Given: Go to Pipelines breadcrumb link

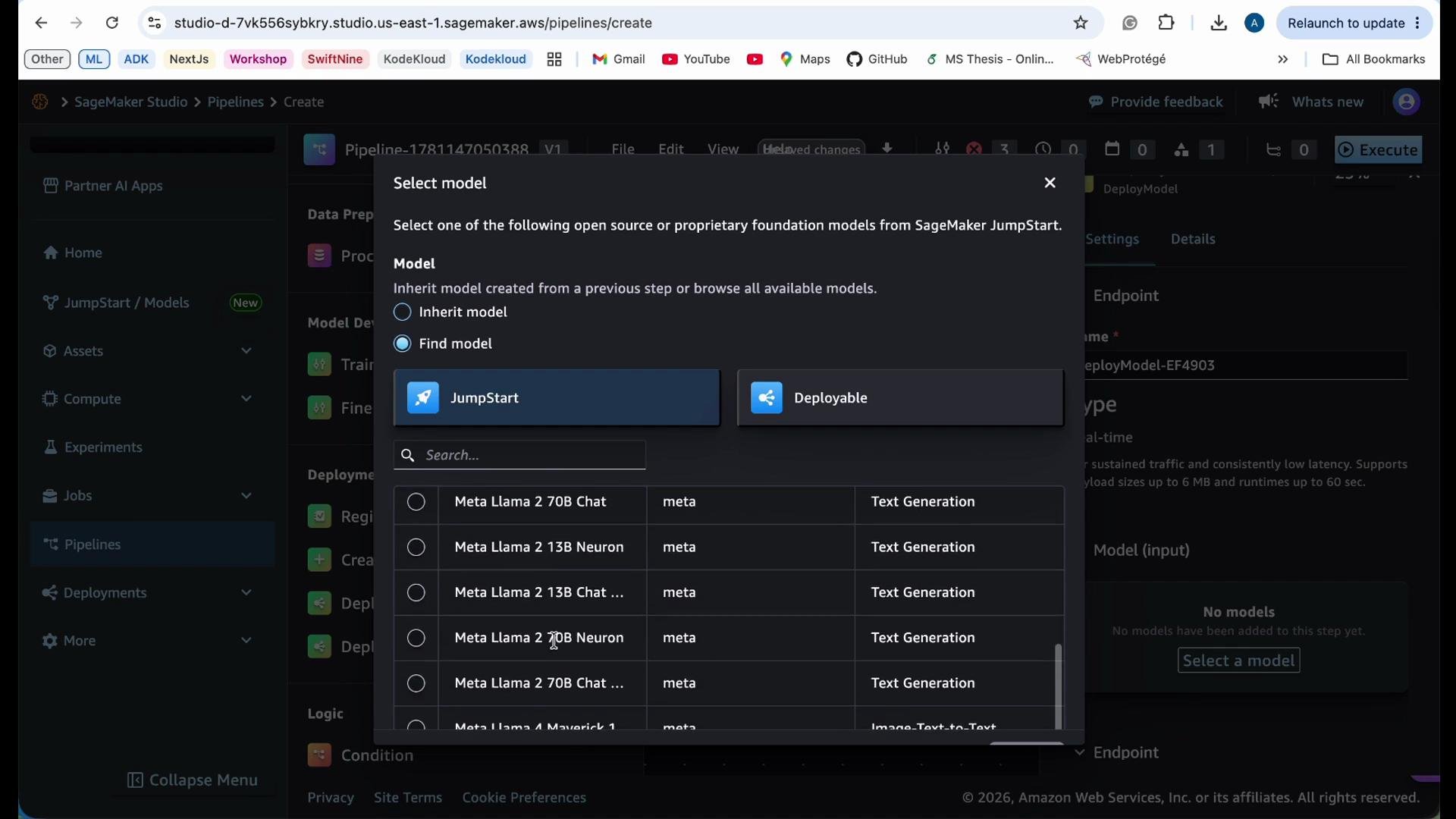Looking at the screenshot, I should 236,102.
